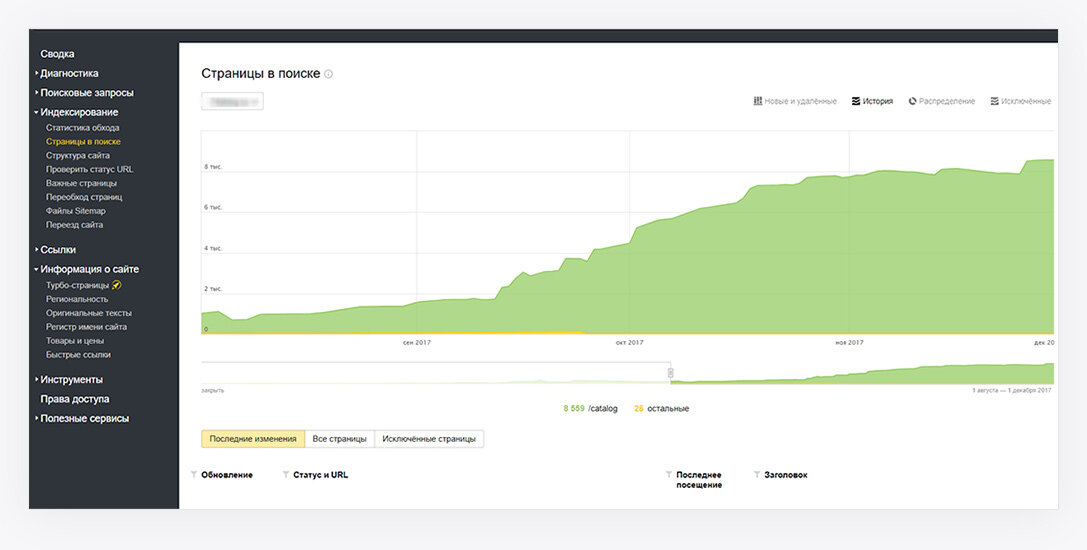The width and height of the screenshot is (1087, 550).
Task: Open Сводка in the sidebar
Action: coord(58,53)
